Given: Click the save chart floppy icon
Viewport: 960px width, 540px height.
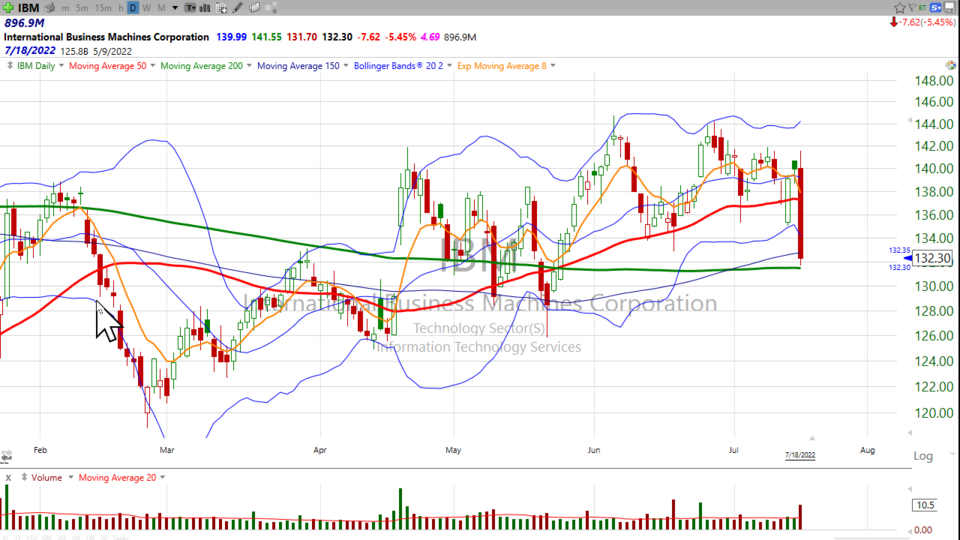Looking at the screenshot, I should [950, 7].
